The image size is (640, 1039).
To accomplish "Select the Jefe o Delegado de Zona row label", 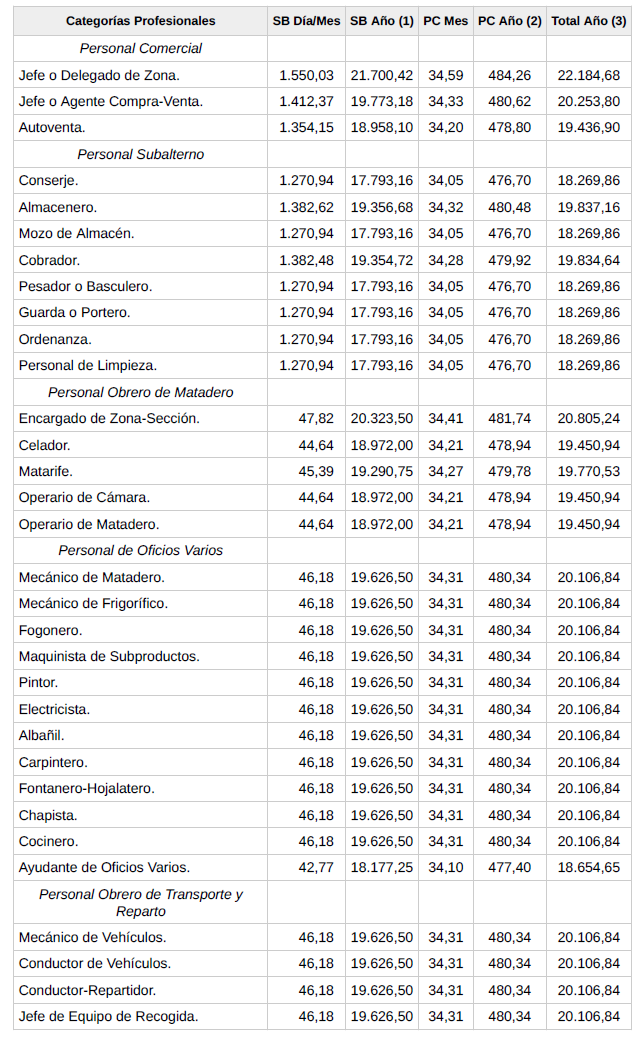I will [99, 75].
